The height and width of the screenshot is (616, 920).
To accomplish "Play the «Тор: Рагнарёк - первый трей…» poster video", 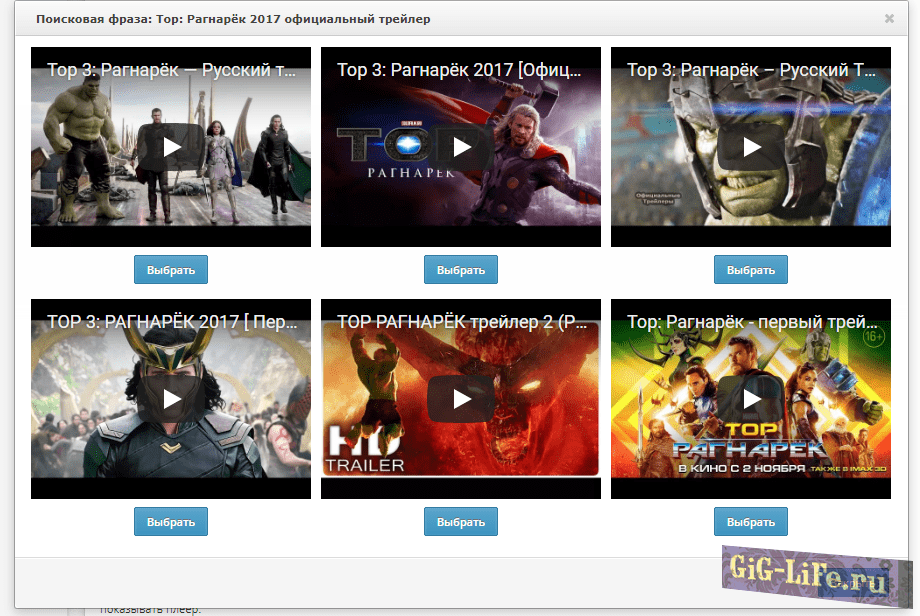I will point(750,398).
